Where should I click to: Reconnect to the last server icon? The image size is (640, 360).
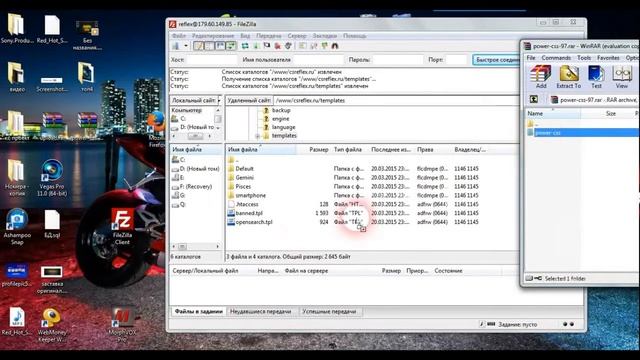[288, 46]
